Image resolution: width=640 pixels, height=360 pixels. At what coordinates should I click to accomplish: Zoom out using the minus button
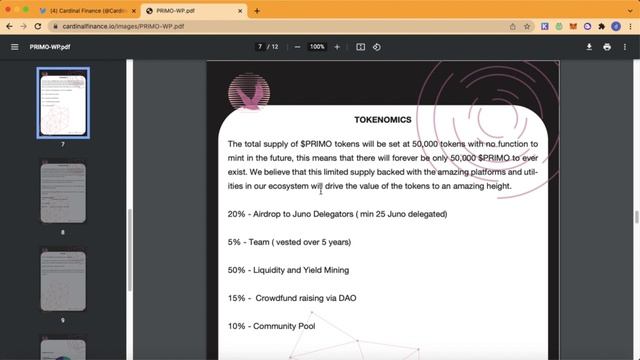click(297, 47)
